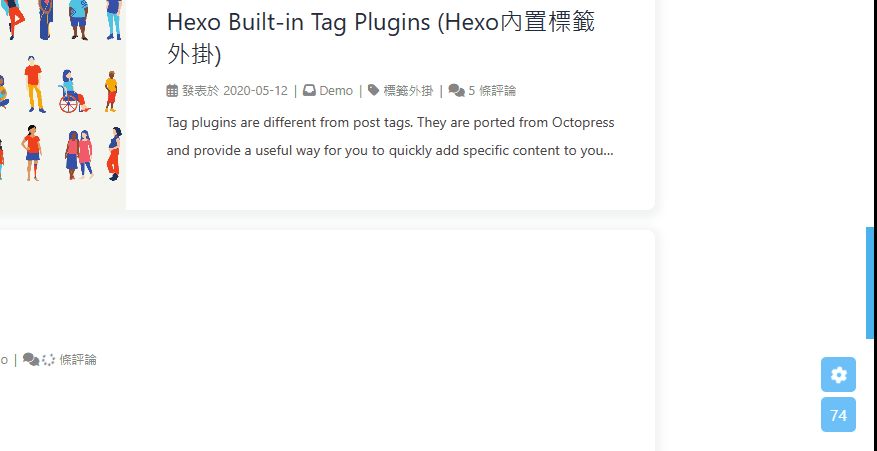Click the inbox icon before Demo
The width and height of the screenshot is (877, 451).
310,91
